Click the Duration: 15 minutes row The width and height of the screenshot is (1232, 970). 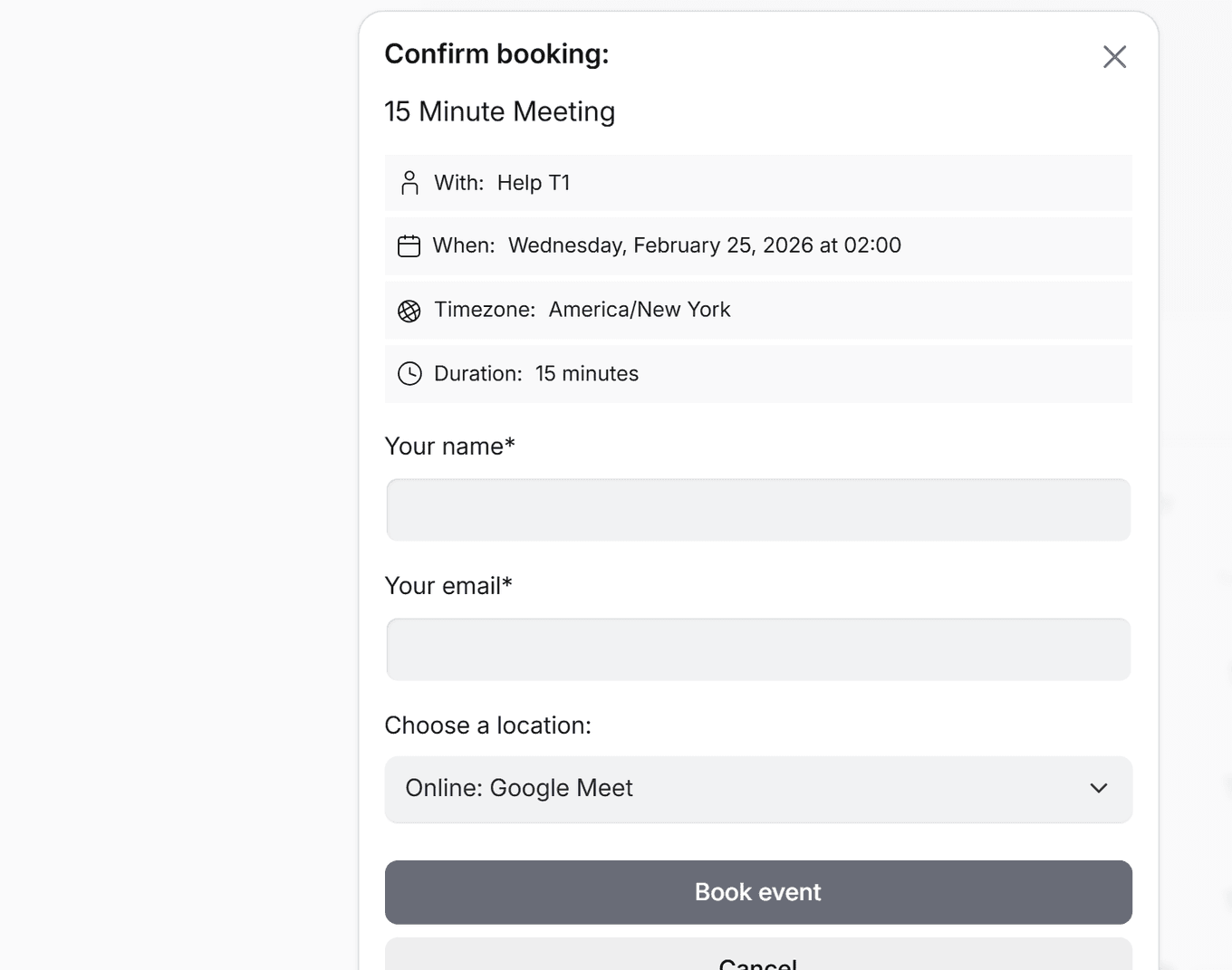[758, 373]
